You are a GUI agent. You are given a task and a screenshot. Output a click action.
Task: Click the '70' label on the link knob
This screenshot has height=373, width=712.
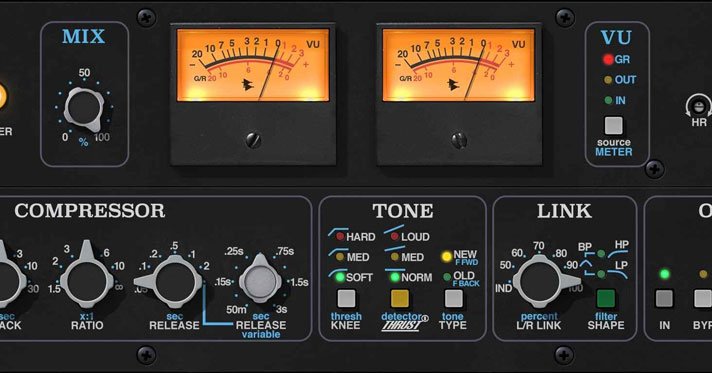coord(539,246)
